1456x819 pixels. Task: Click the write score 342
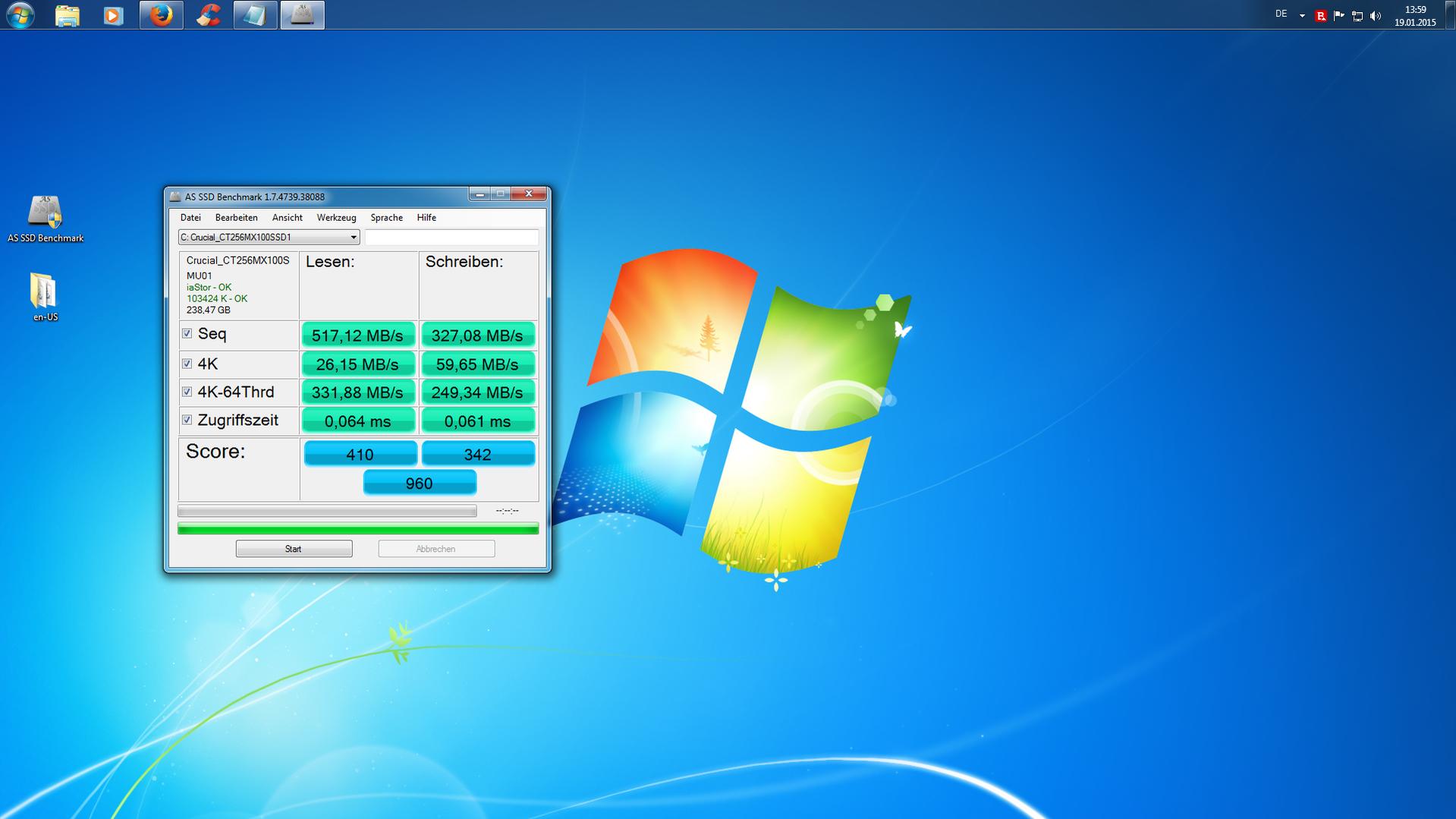pos(478,454)
